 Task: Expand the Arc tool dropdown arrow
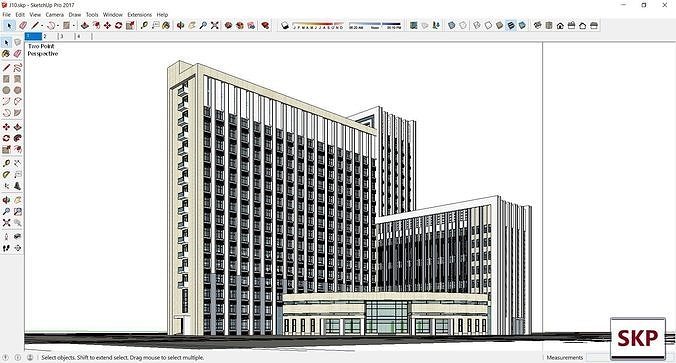(58, 26)
